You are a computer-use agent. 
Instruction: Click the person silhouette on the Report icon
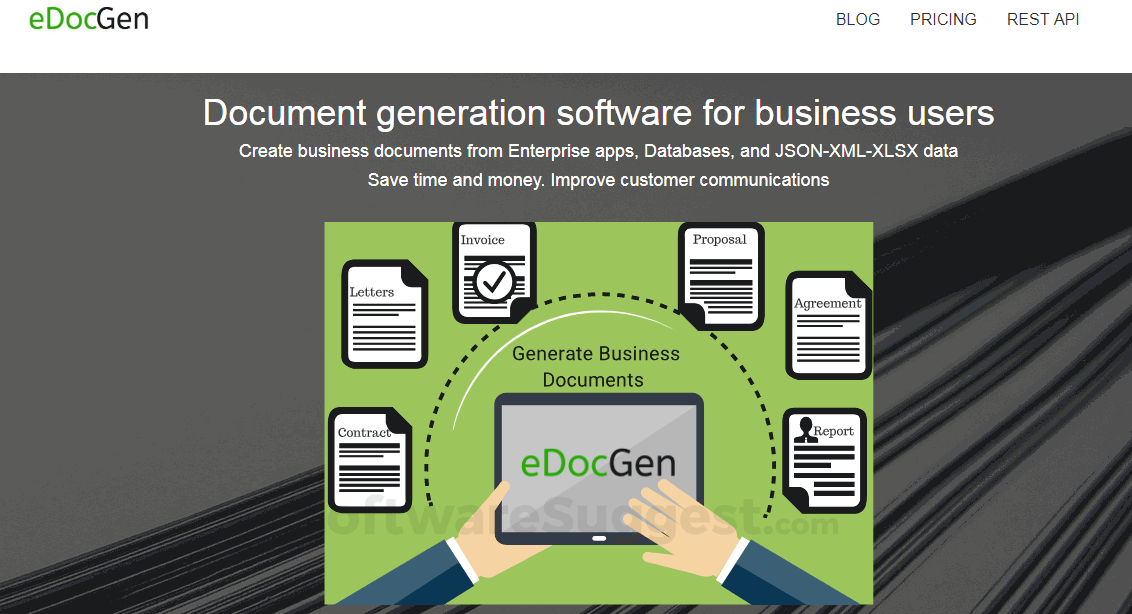click(807, 430)
